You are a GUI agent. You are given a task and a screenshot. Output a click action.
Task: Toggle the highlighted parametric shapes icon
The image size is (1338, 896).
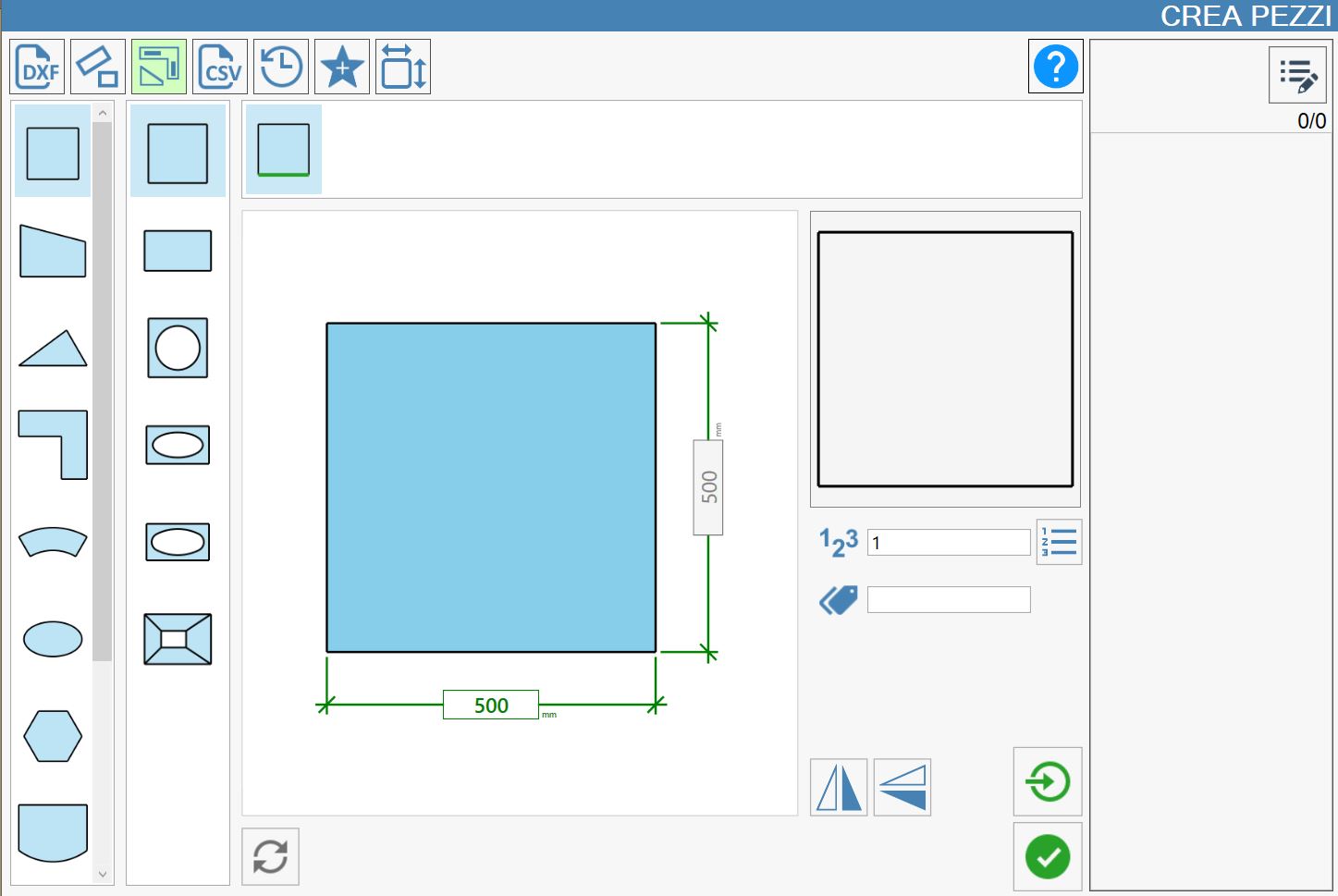point(159,67)
